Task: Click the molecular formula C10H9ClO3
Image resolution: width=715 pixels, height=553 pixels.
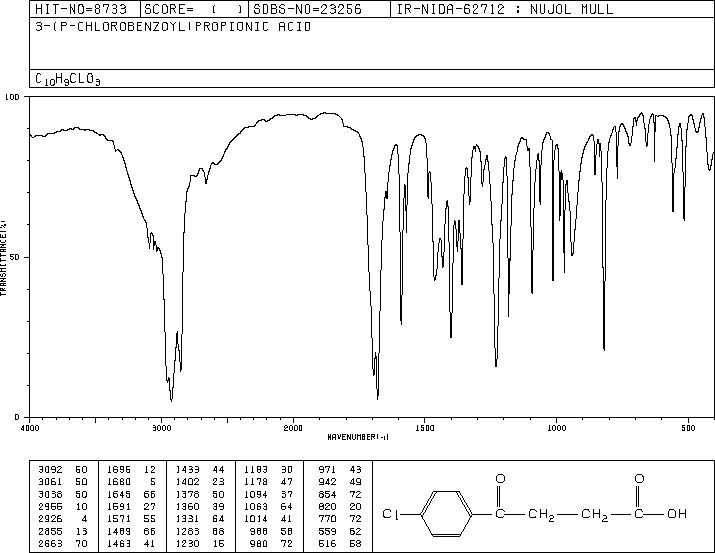Action: [x=68, y=79]
